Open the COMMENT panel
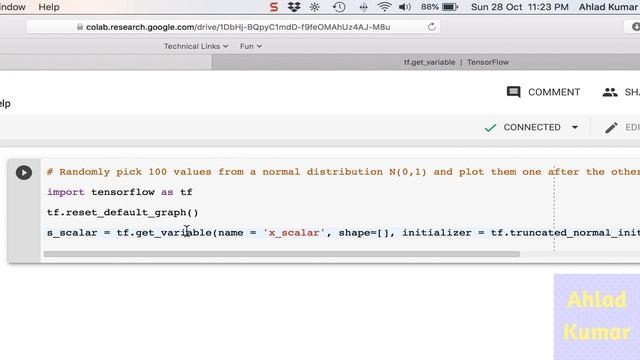 (543, 92)
